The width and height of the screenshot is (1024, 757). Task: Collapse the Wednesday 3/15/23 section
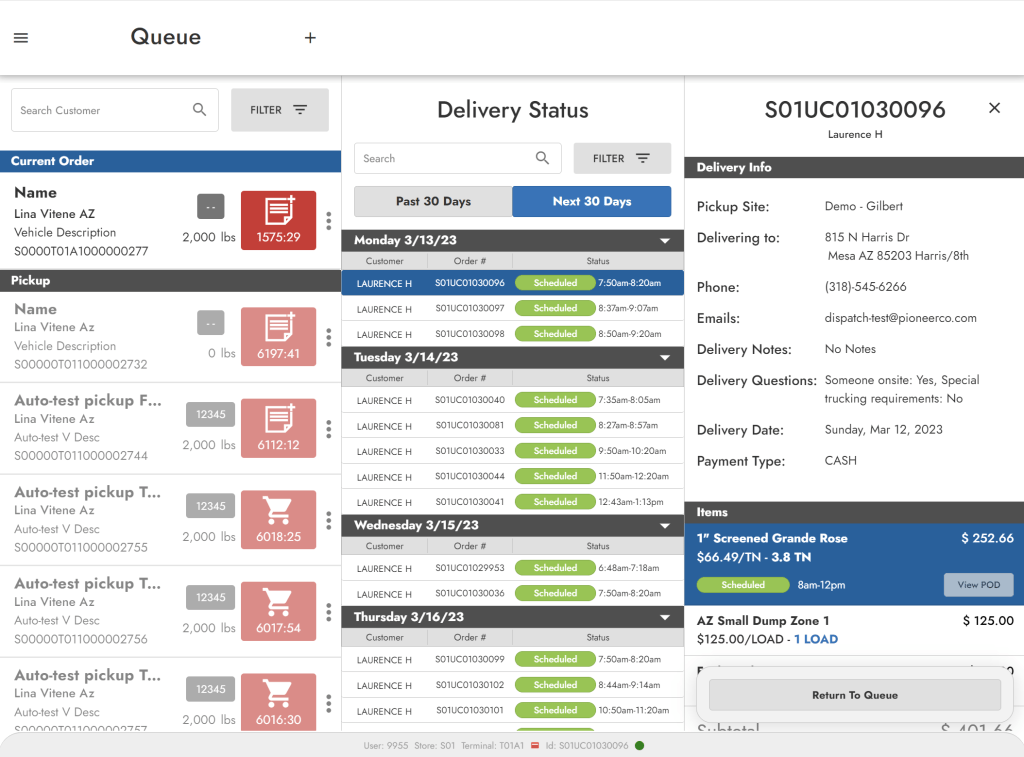tap(664, 525)
